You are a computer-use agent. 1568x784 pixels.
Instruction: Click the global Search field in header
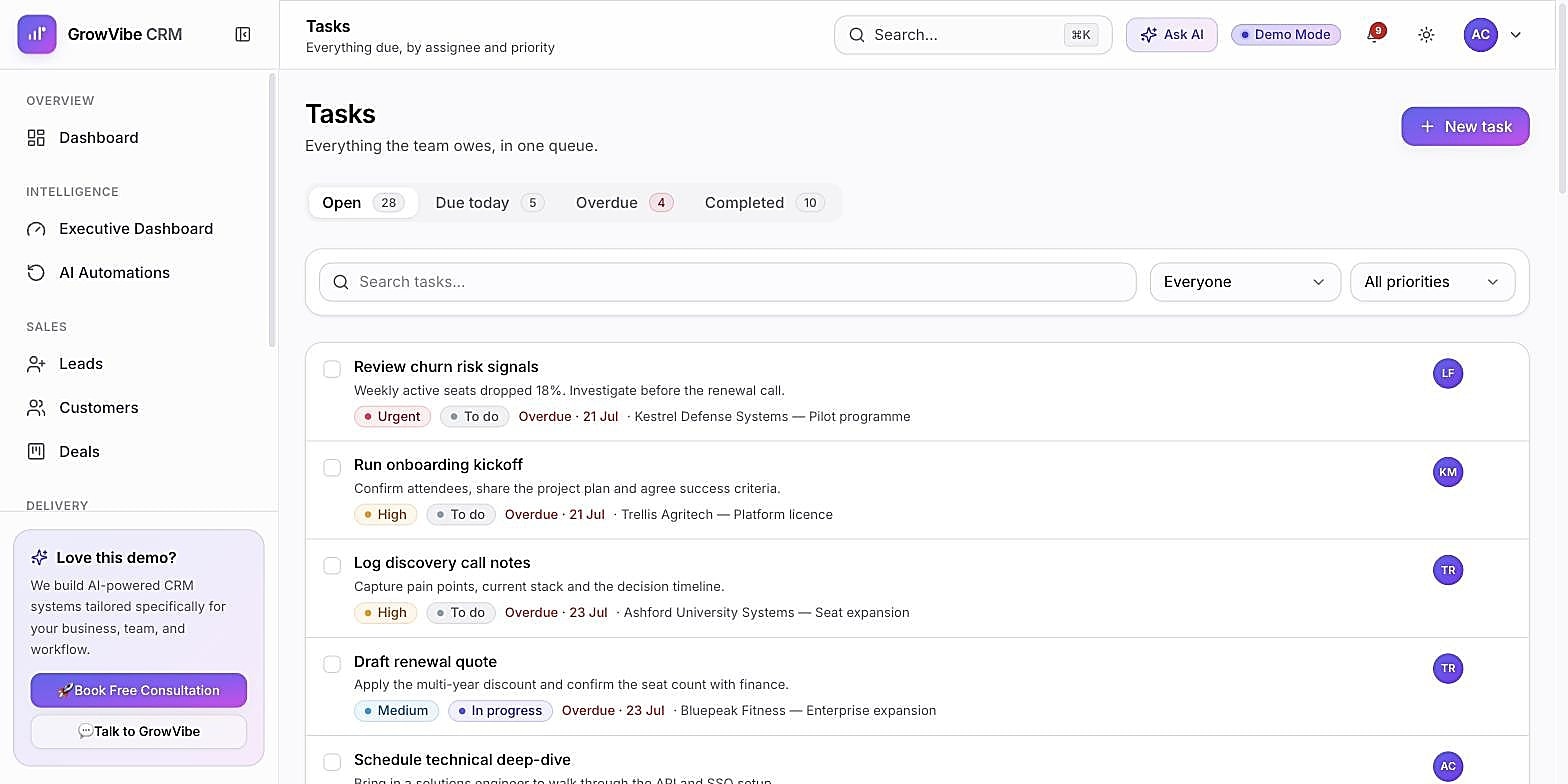point(973,35)
